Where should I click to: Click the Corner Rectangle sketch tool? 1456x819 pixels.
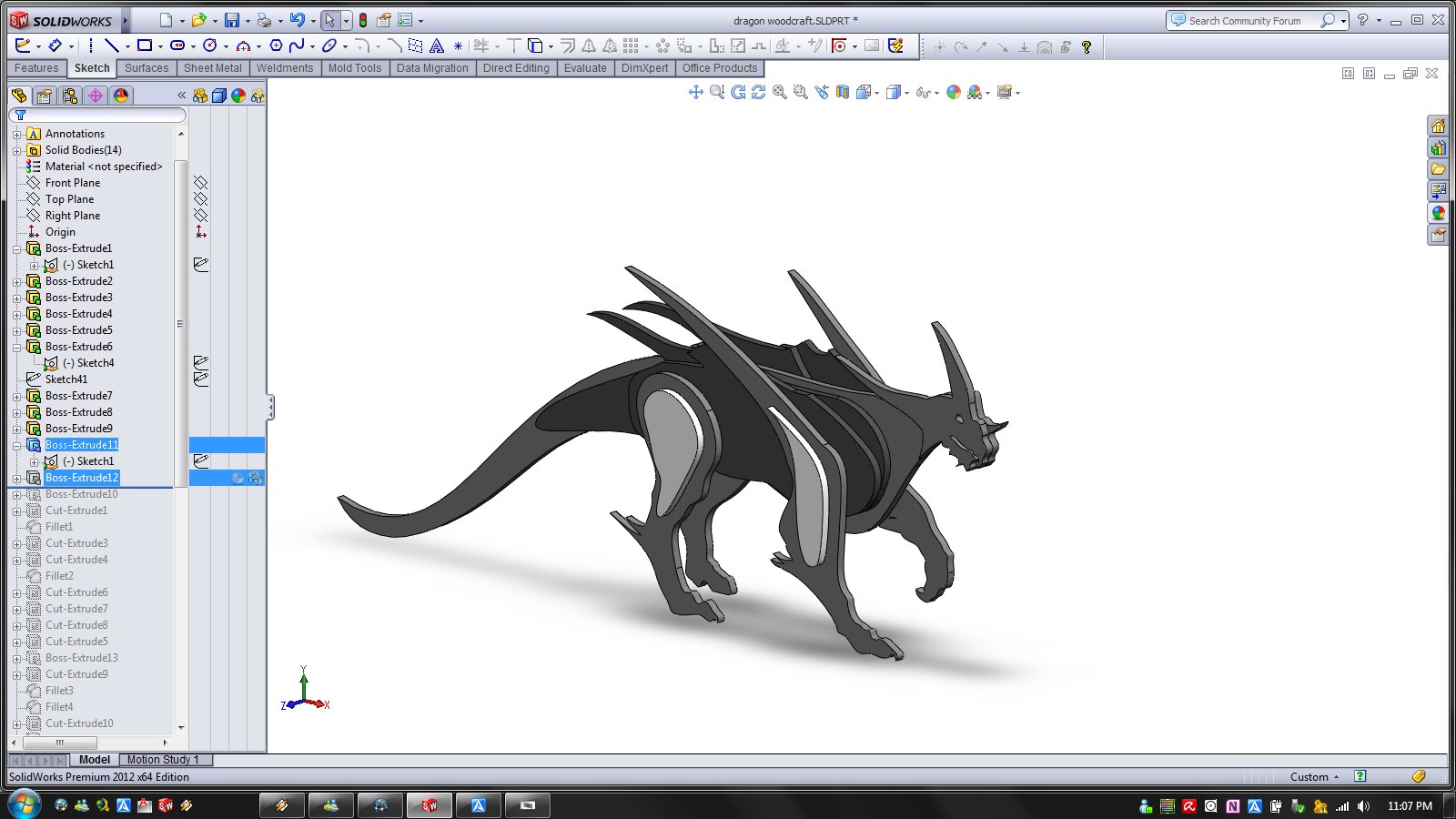pyautogui.click(x=144, y=45)
